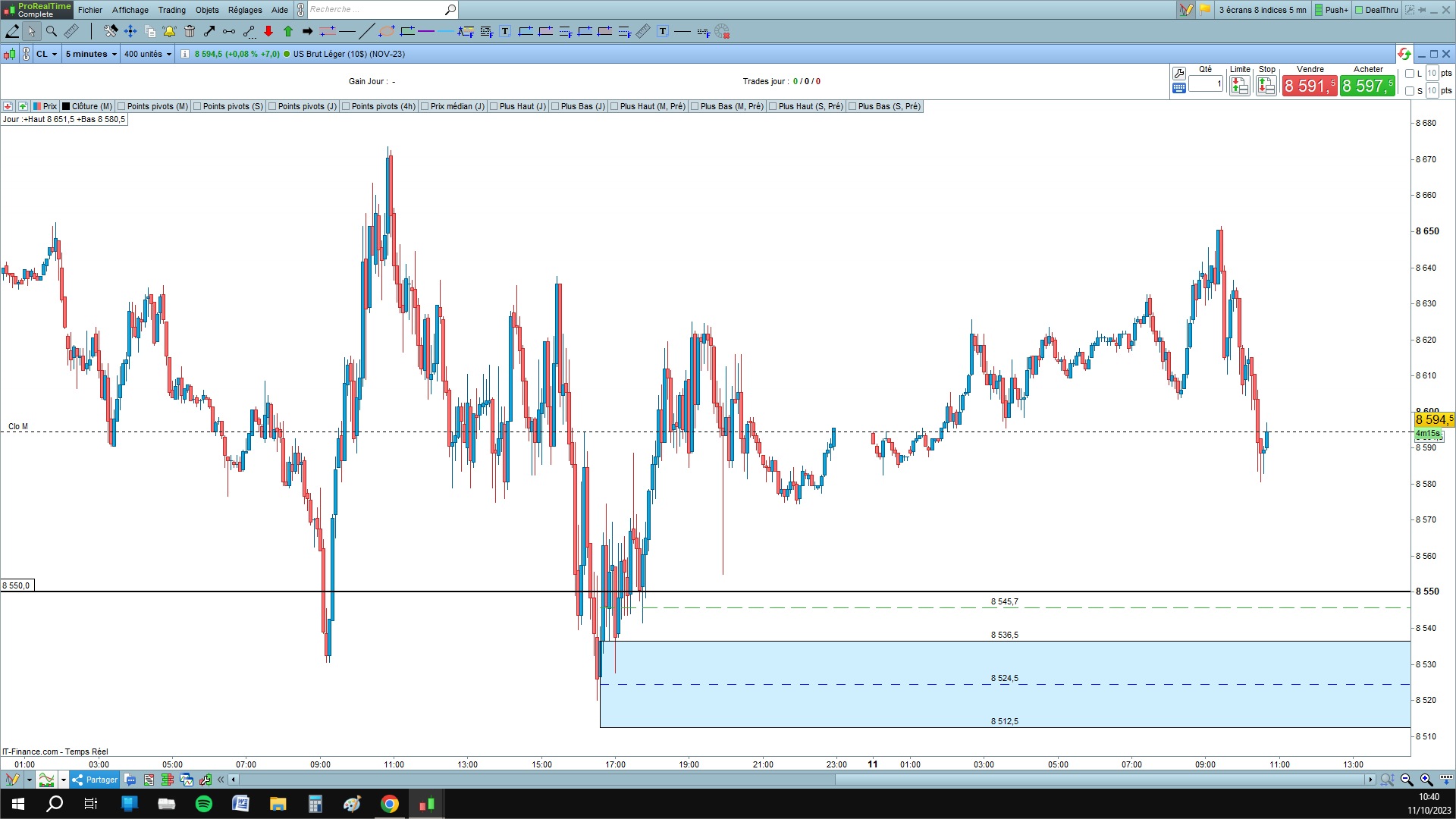Click the Partager share button
The height and width of the screenshot is (819, 1456).
tap(95, 780)
